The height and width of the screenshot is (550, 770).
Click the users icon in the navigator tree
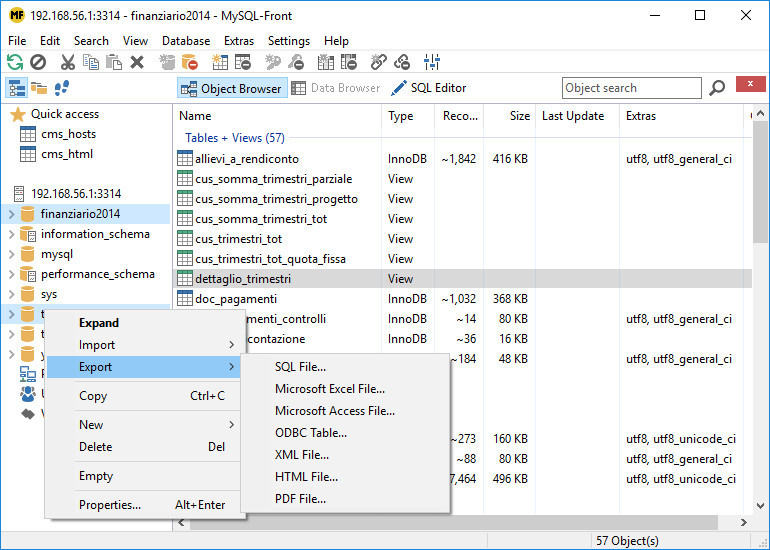coord(28,394)
